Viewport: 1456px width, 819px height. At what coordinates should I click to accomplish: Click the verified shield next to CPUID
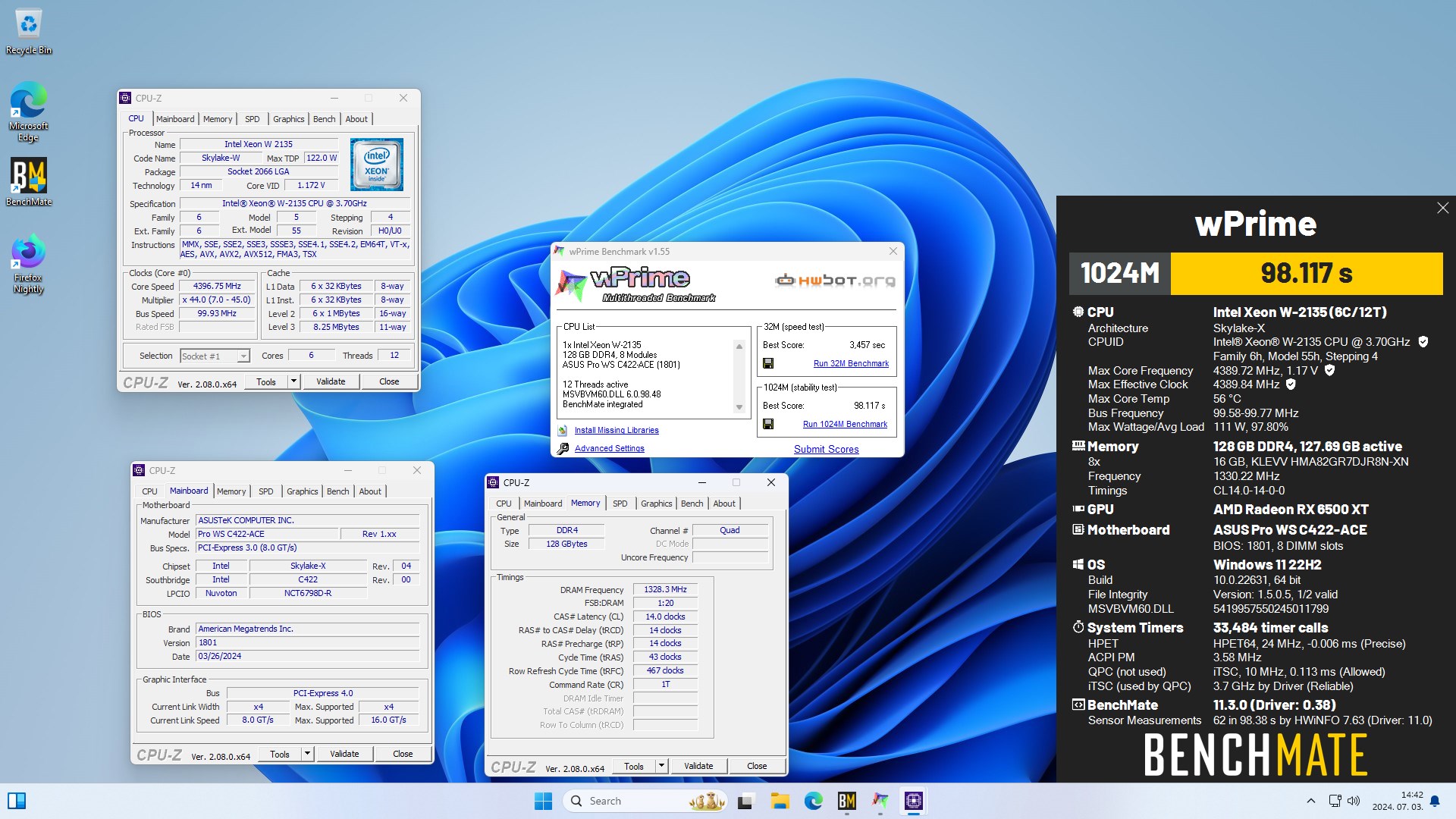[1423, 342]
